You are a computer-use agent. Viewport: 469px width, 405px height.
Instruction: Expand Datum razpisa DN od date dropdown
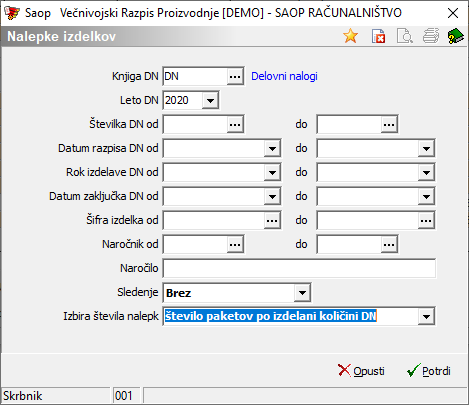(x=272, y=148)
